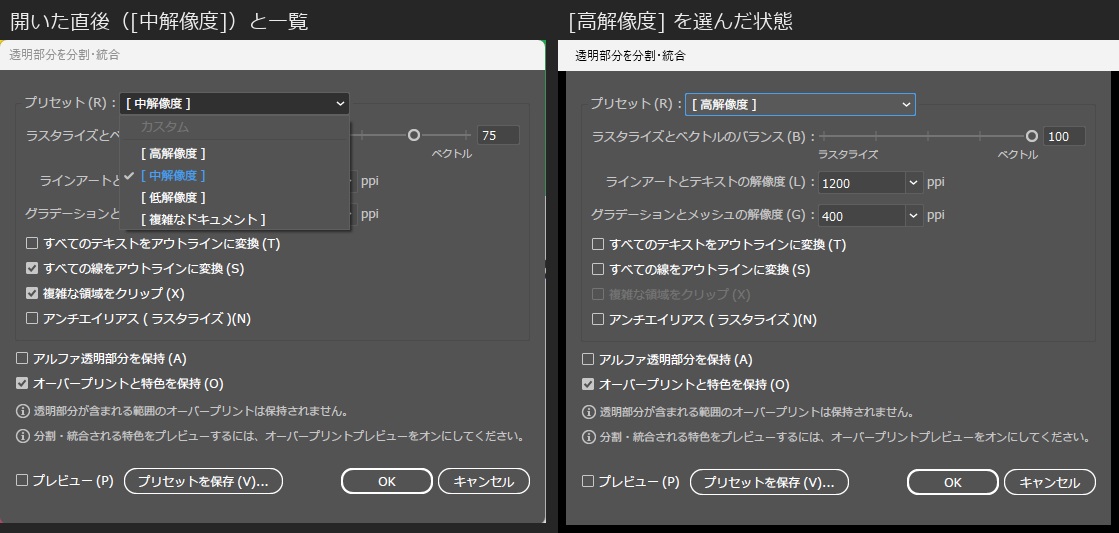Click info icon beside 分割・統合される特色 note, left dialog

click(x=23, y=436)
